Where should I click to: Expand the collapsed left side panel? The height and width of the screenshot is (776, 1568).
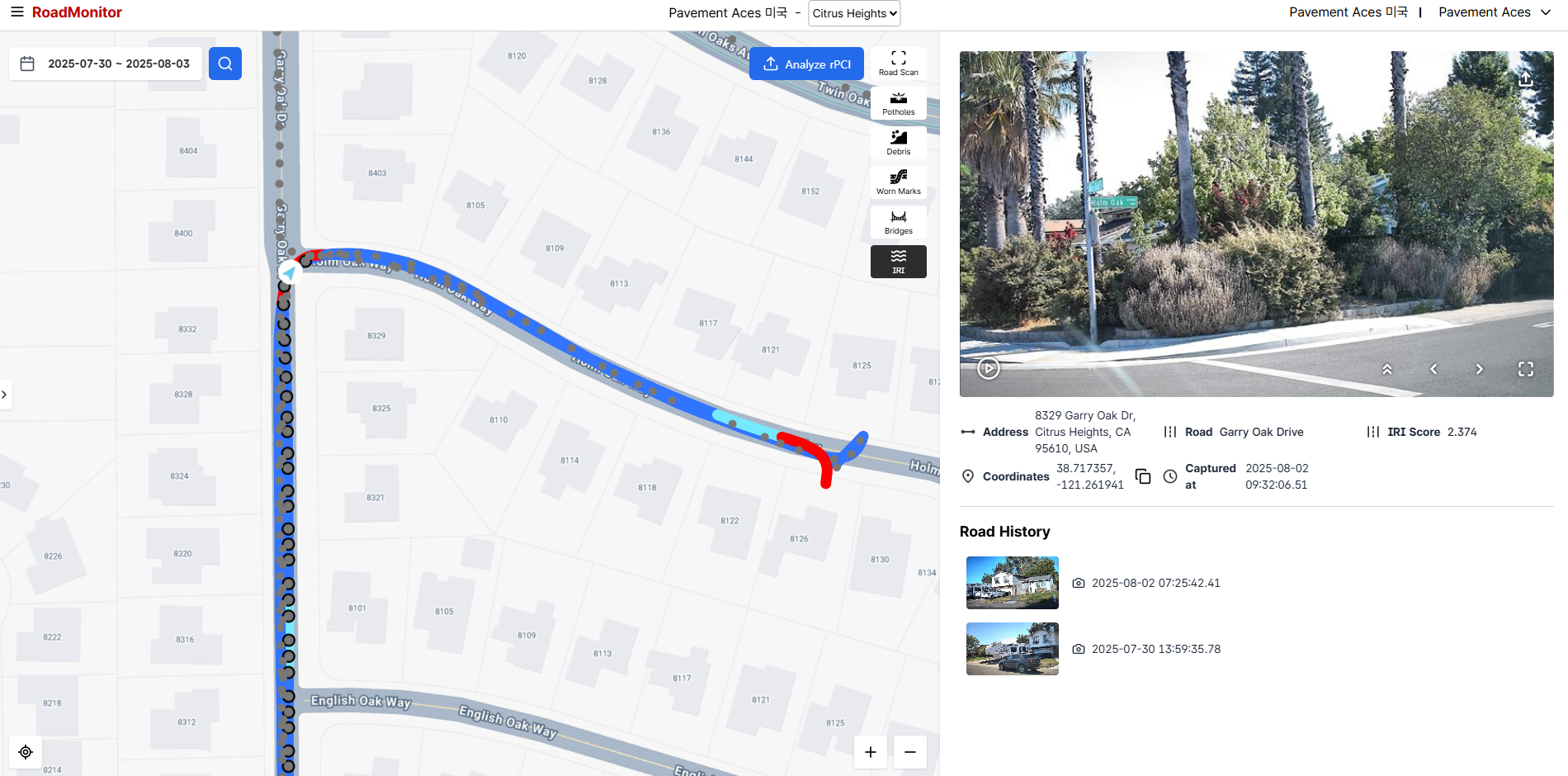point(5,395)
